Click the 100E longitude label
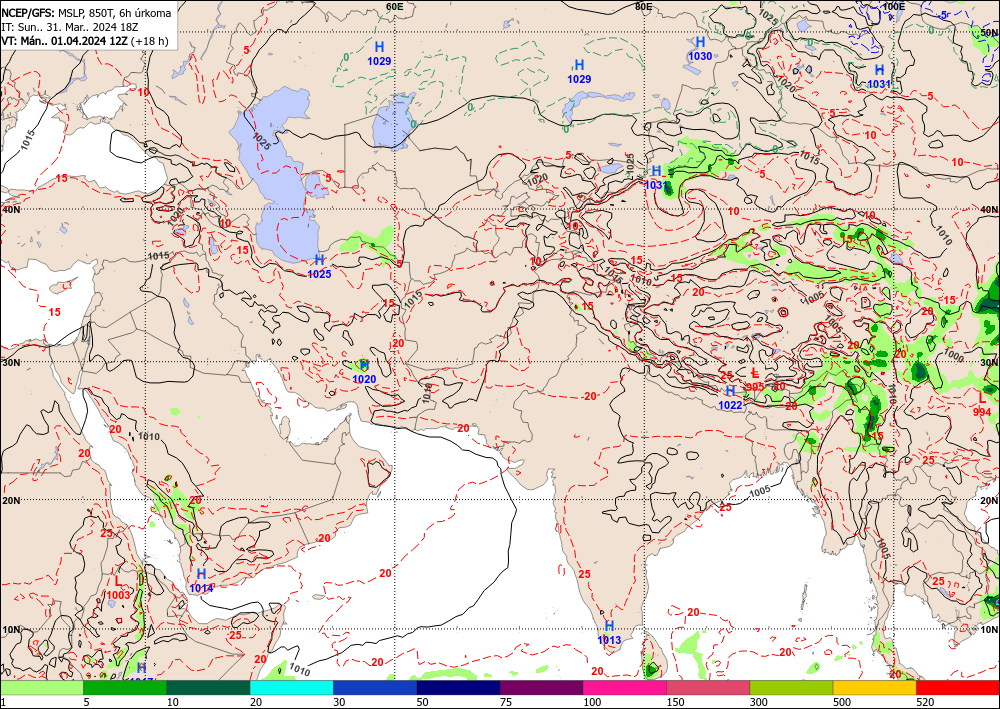1000x709 pixels. [x=894, y=6]
